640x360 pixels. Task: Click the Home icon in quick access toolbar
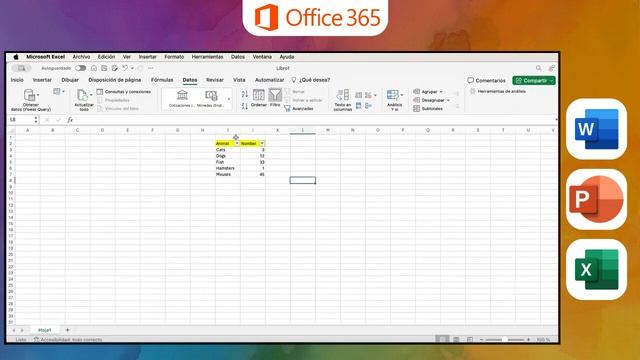point(94,68)
